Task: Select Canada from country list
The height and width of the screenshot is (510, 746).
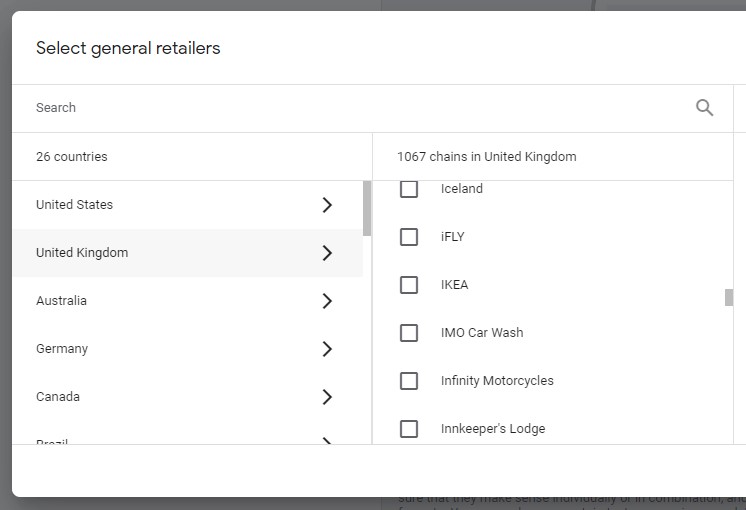Action: (x=58, y=397)
